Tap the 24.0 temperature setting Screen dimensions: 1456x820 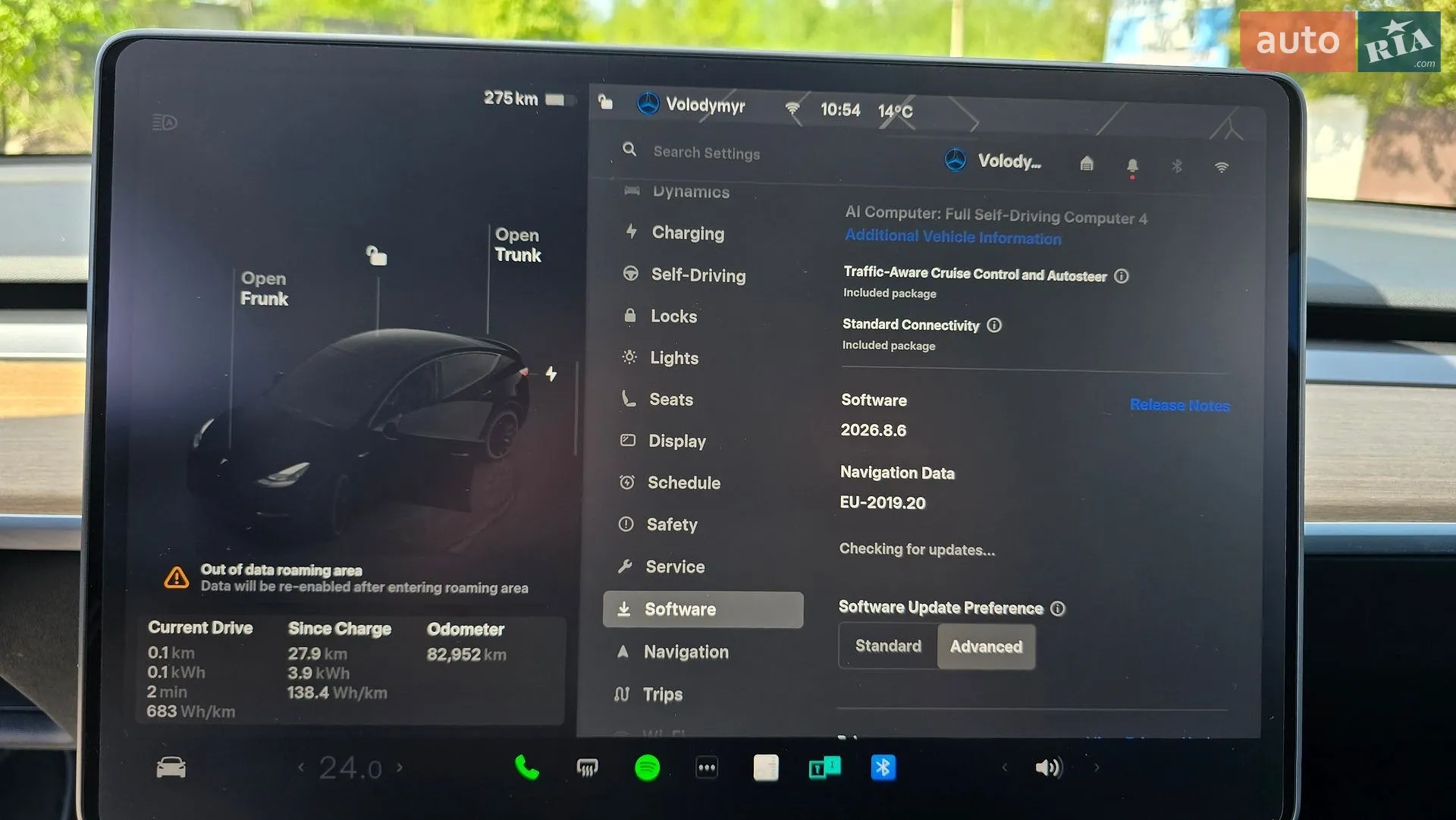[x=350, y=768]
